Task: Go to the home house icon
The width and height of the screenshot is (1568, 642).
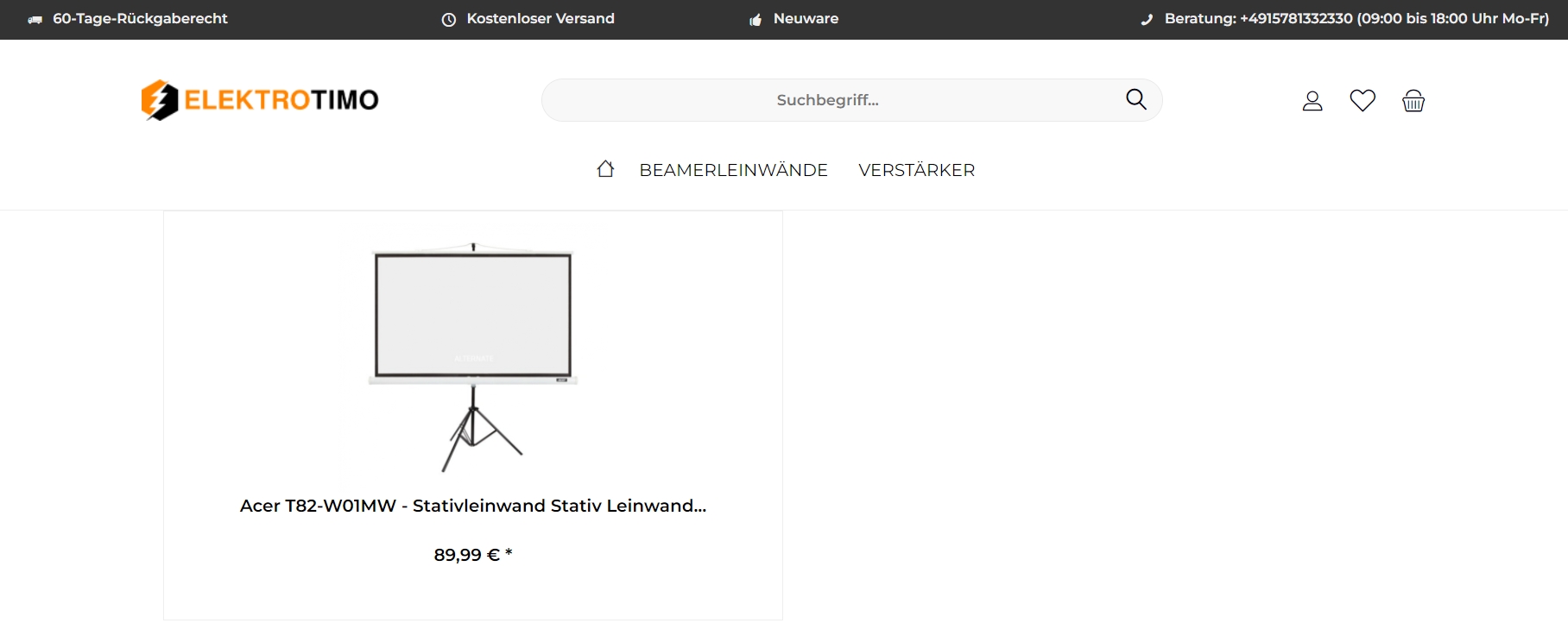Action: 605,169
